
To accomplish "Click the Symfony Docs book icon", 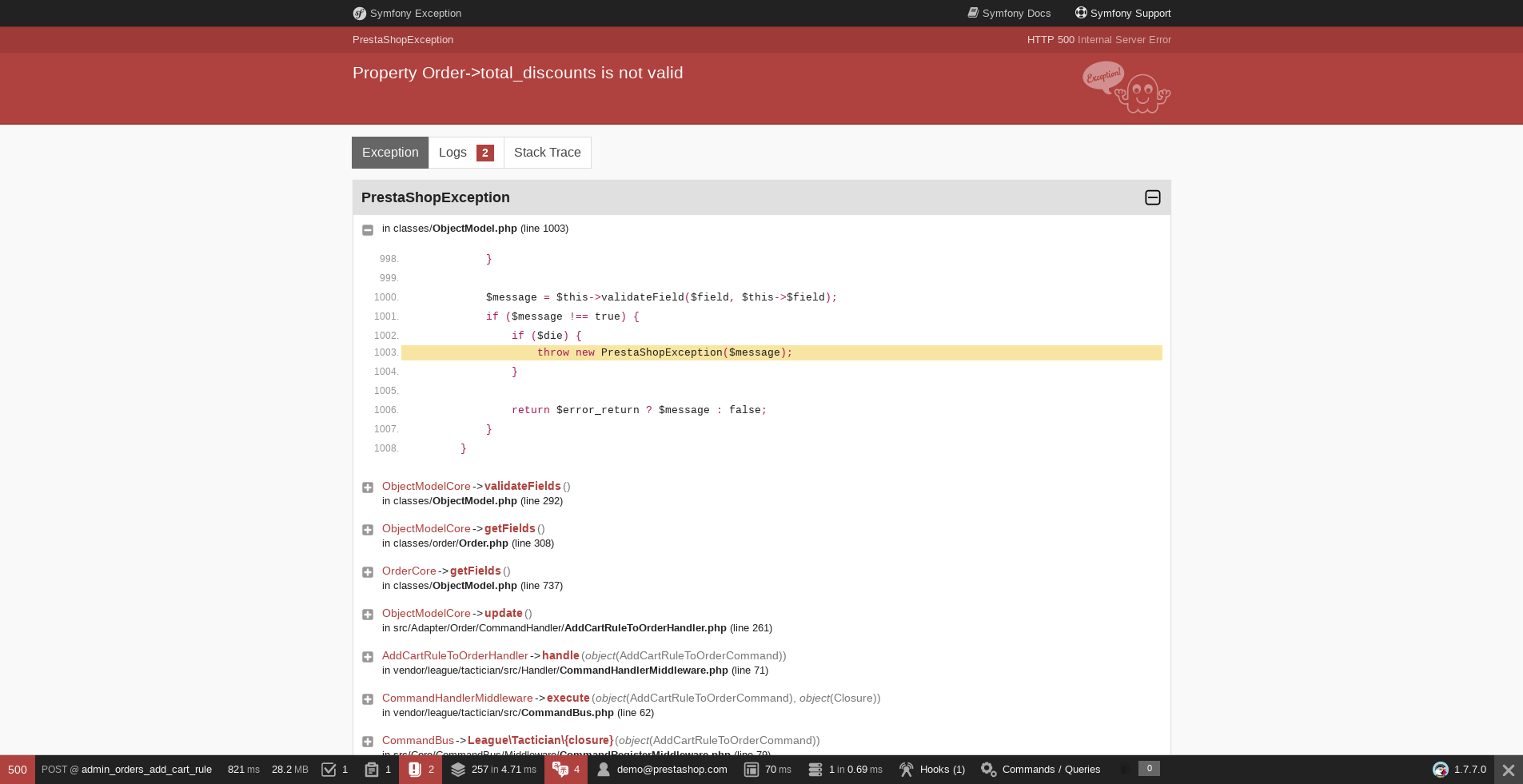I will coord(973,13).
